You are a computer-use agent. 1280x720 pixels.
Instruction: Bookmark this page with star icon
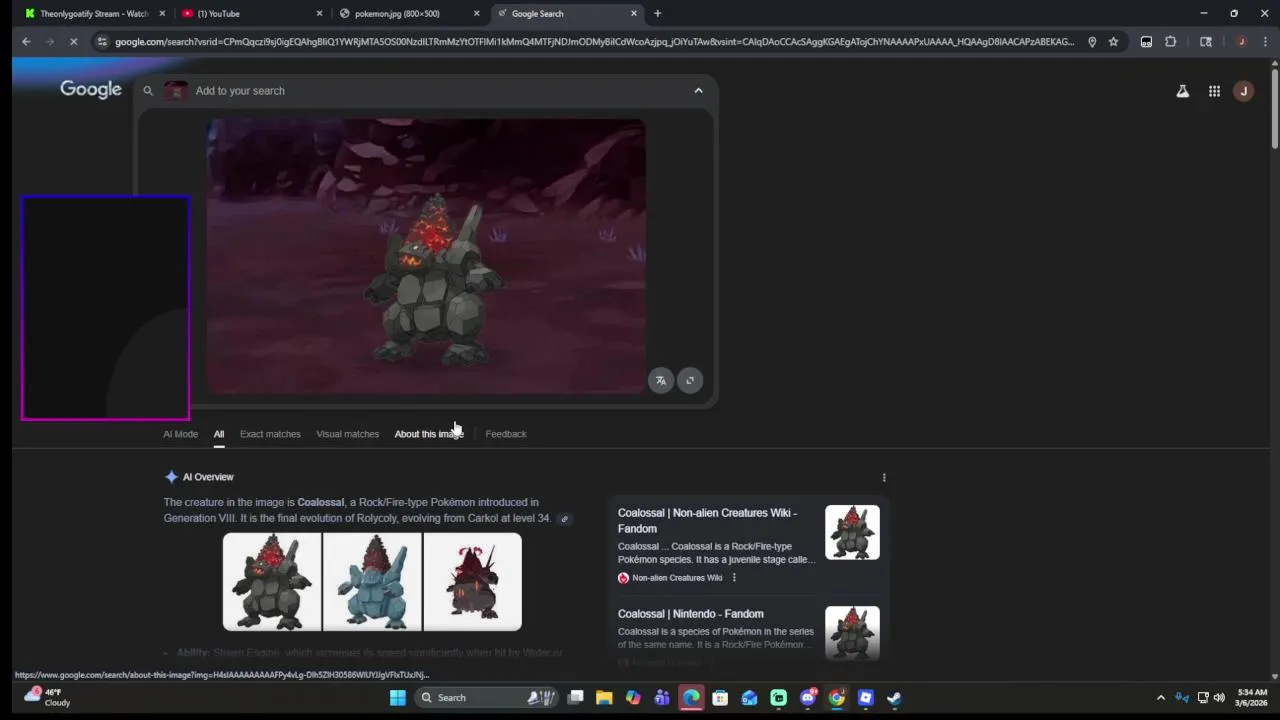[x=1113, y=42]
